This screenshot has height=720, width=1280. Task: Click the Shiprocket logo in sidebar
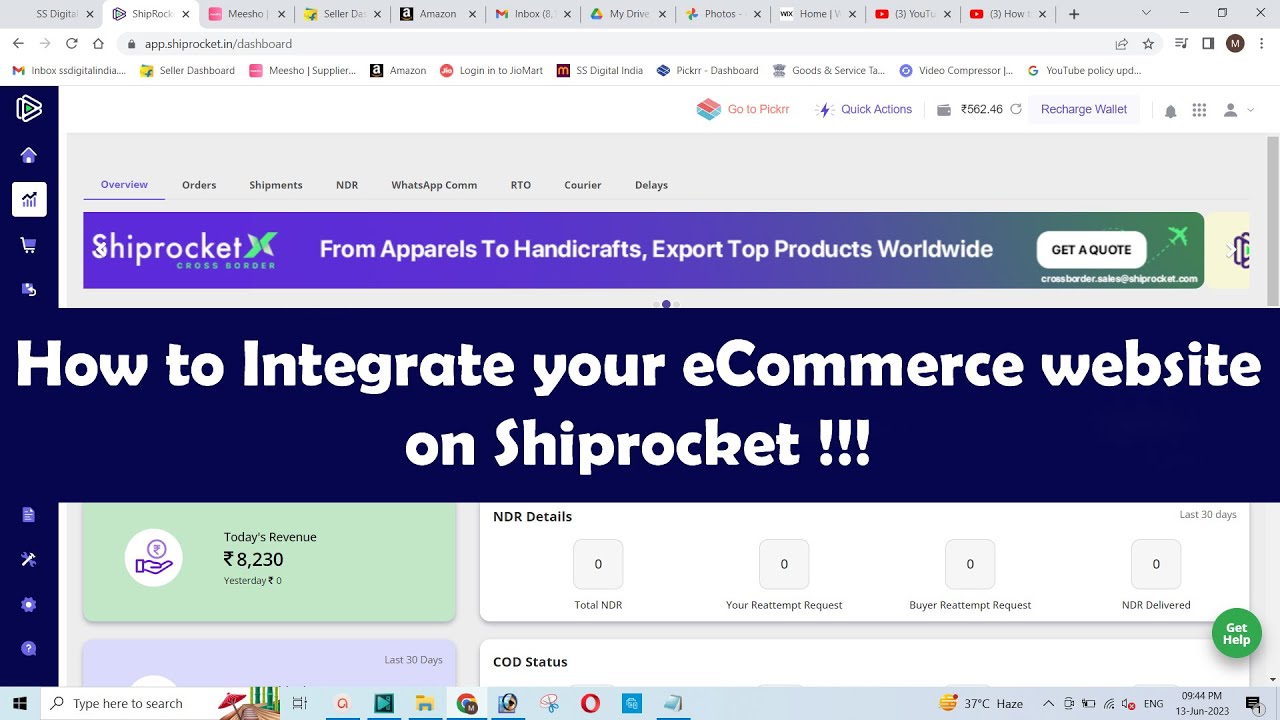tap(29, 109)
